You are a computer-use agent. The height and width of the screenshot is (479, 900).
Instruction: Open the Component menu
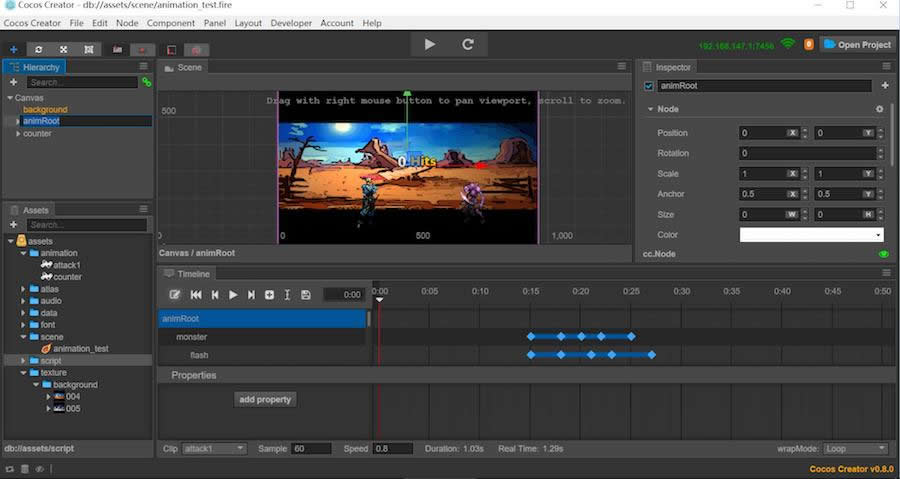[x=170, y=23]
